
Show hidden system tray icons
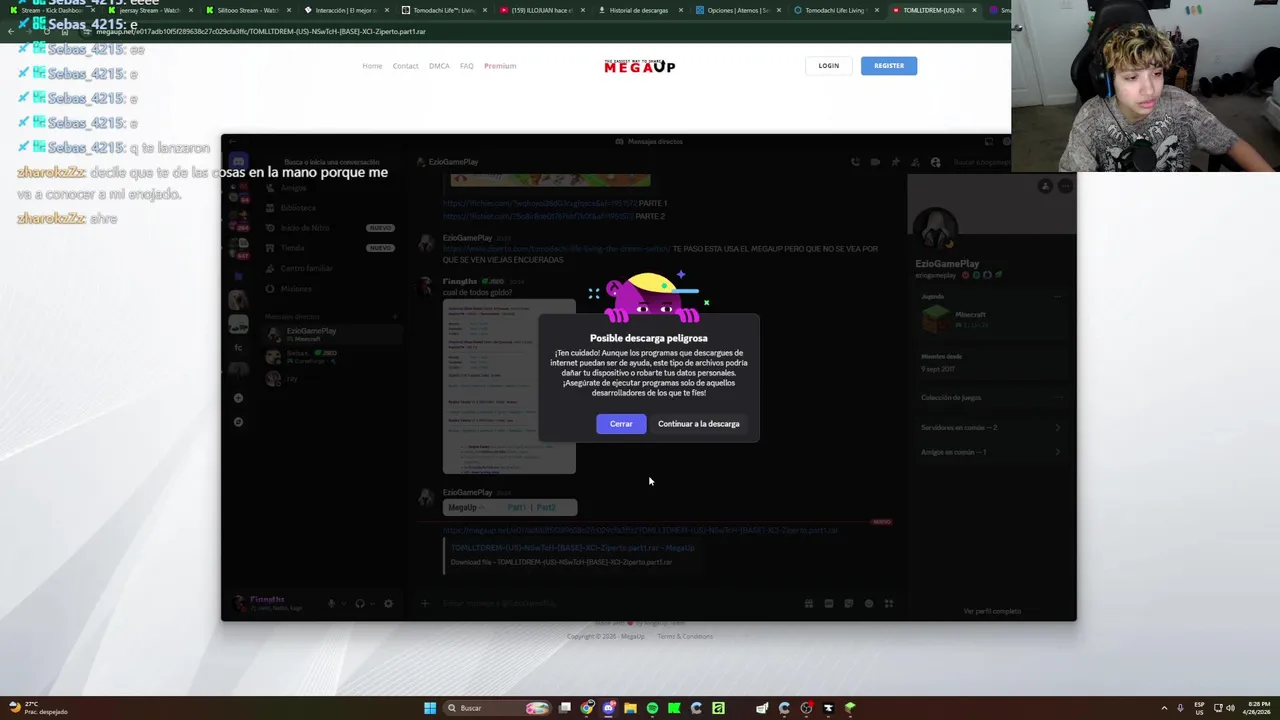click(1164, 708)
